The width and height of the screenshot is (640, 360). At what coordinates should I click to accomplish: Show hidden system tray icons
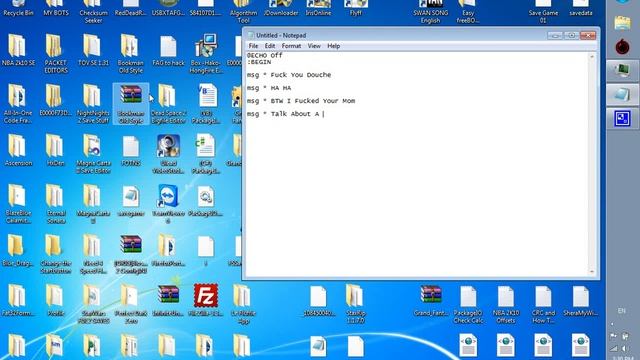(612, 324)
